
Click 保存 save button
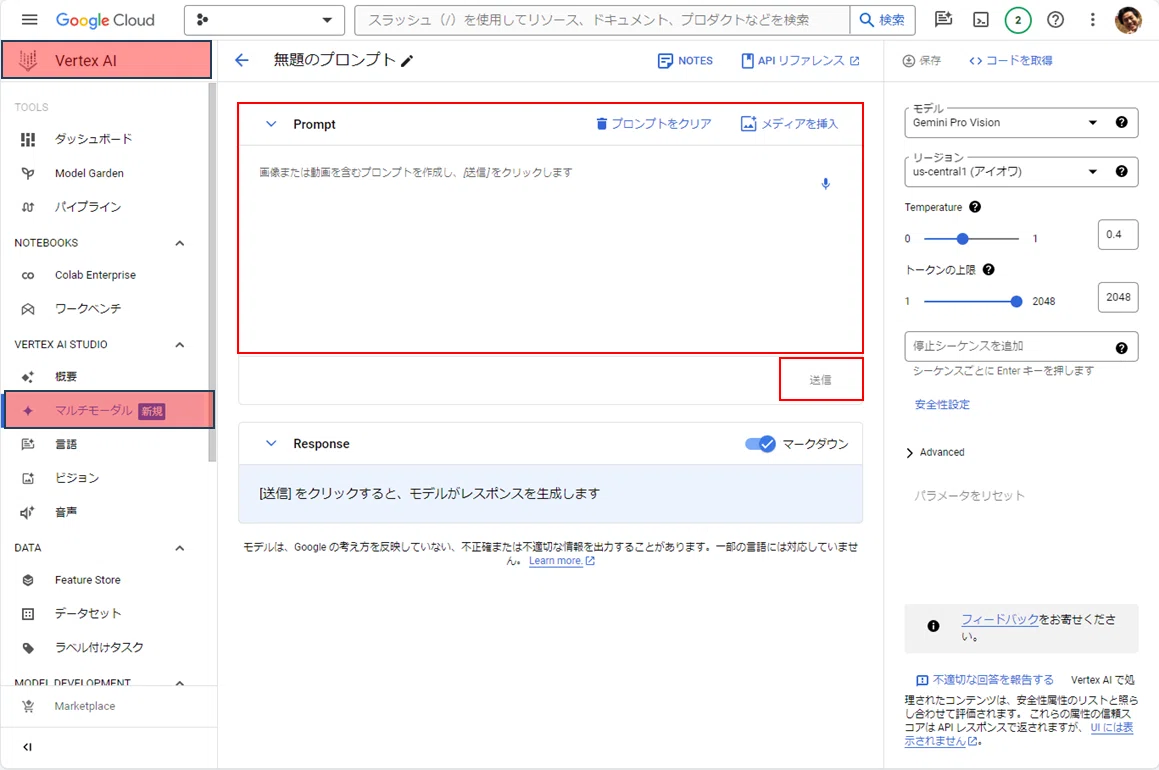point(922,61)
